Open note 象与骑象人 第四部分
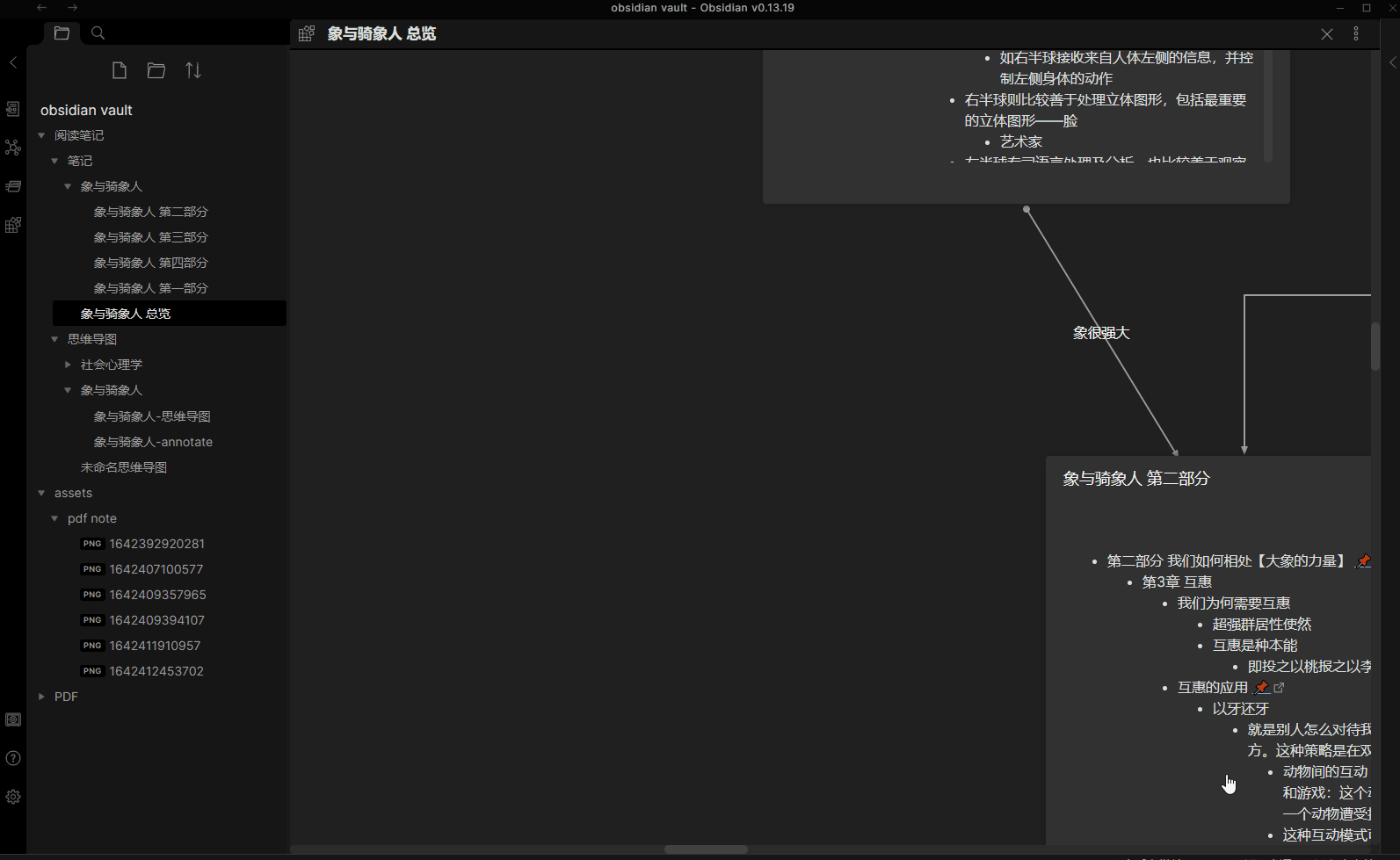The image size is (1400, 860). 151,263
